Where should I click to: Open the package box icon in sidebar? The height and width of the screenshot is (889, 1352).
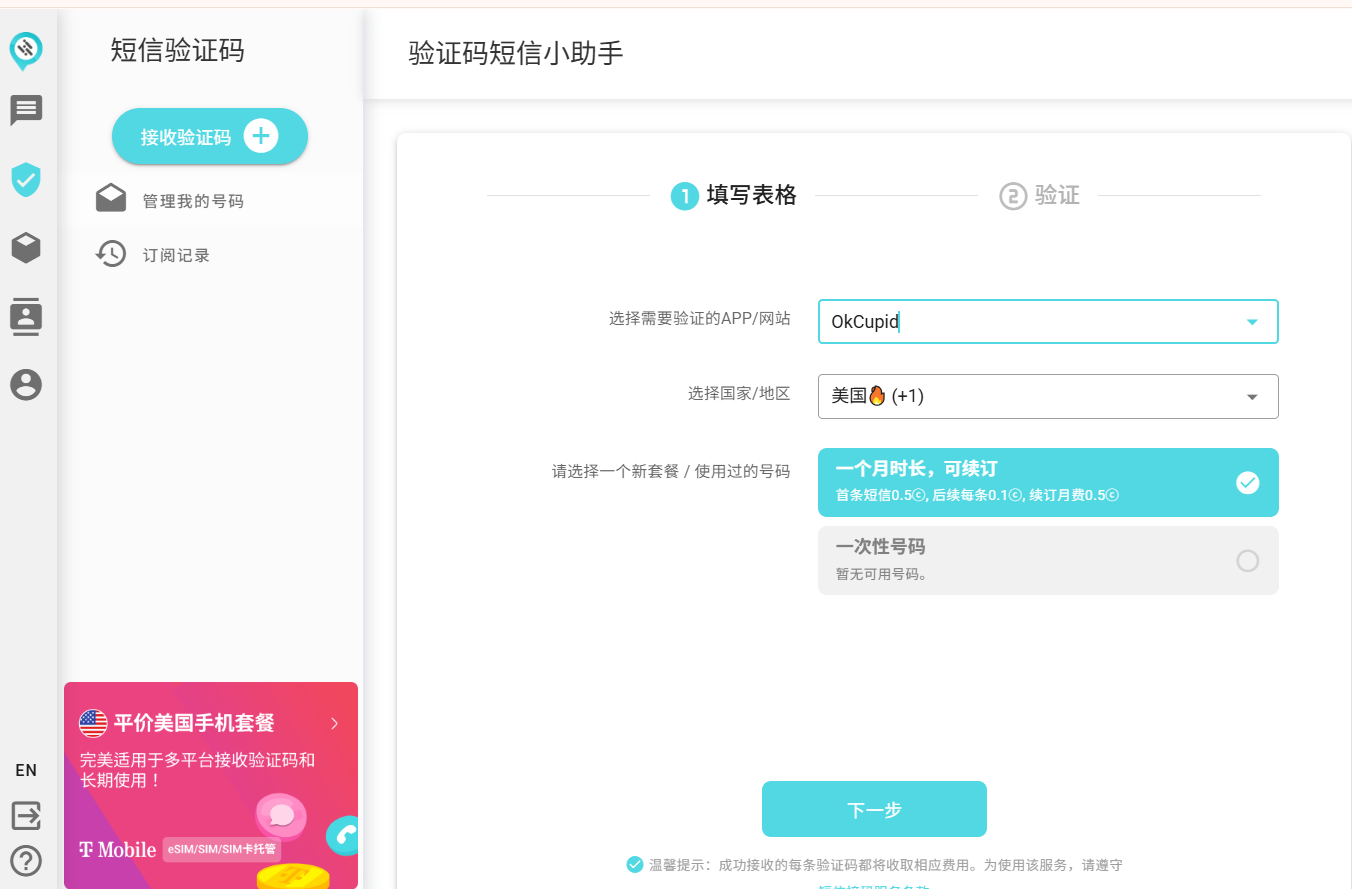pyautogui.click(x=26, y=248)
